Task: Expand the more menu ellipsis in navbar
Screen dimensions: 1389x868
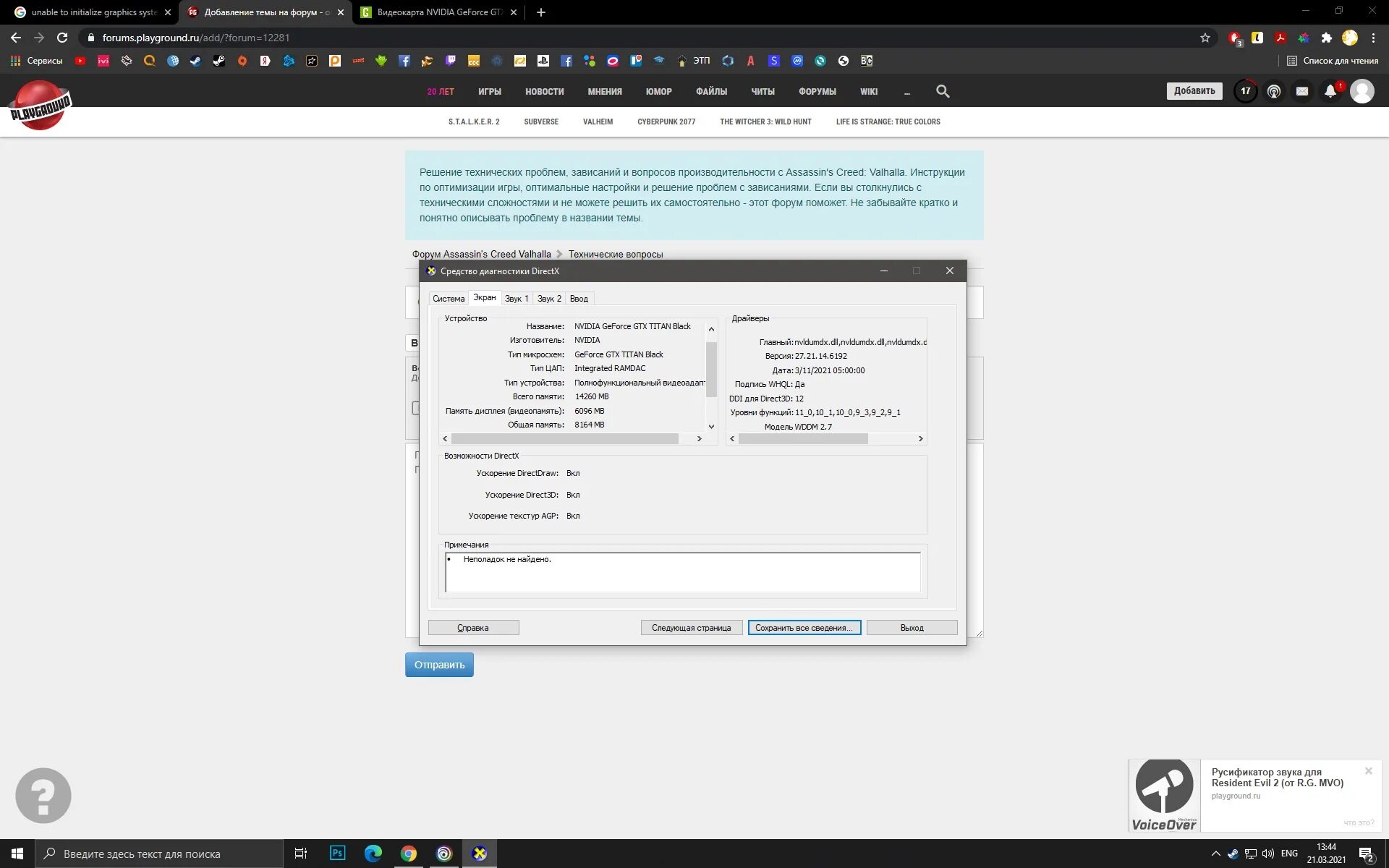Action: click(906, 92)
